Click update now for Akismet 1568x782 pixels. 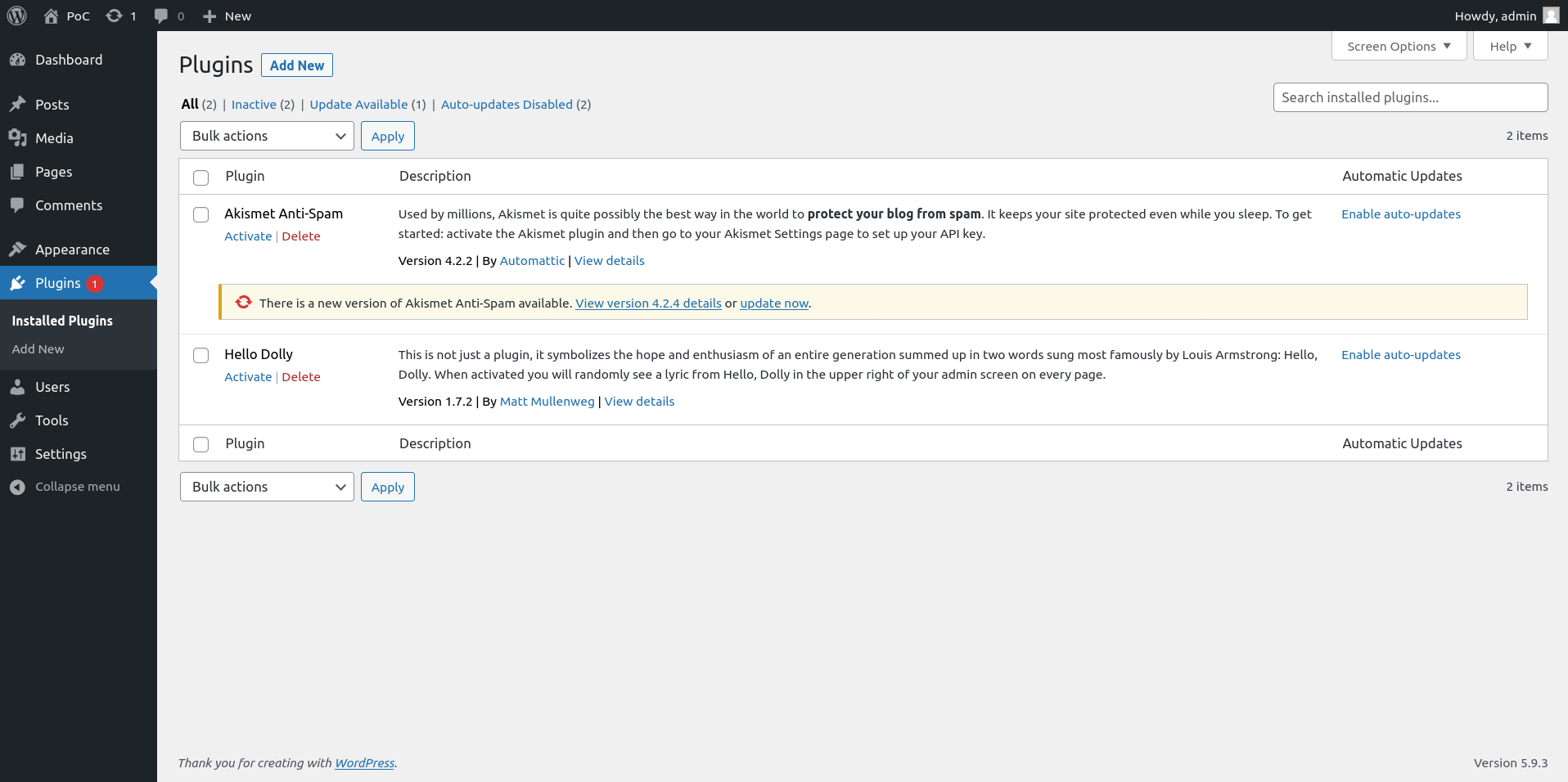coord(774,303)
